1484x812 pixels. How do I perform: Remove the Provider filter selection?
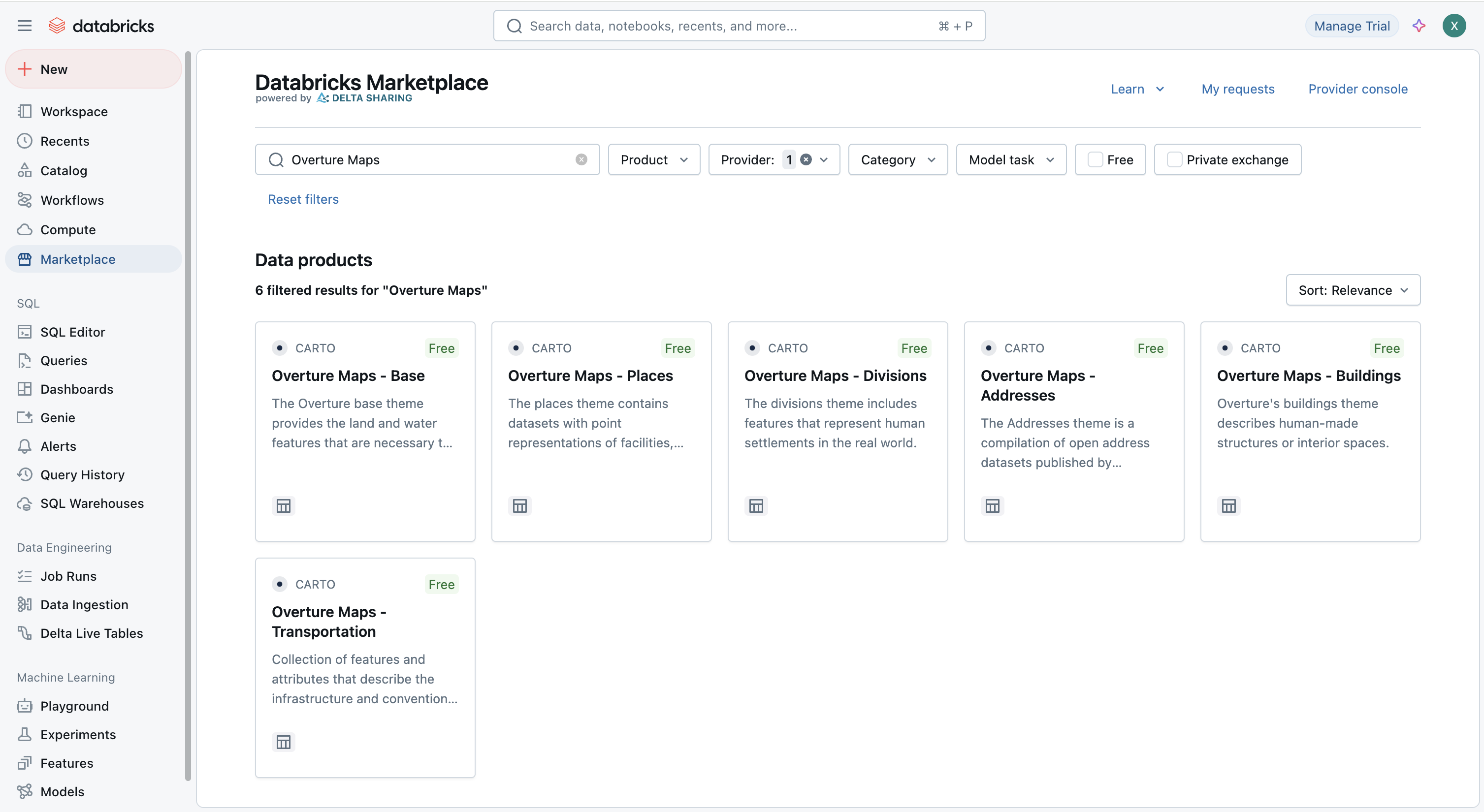[x=806, y=159]
